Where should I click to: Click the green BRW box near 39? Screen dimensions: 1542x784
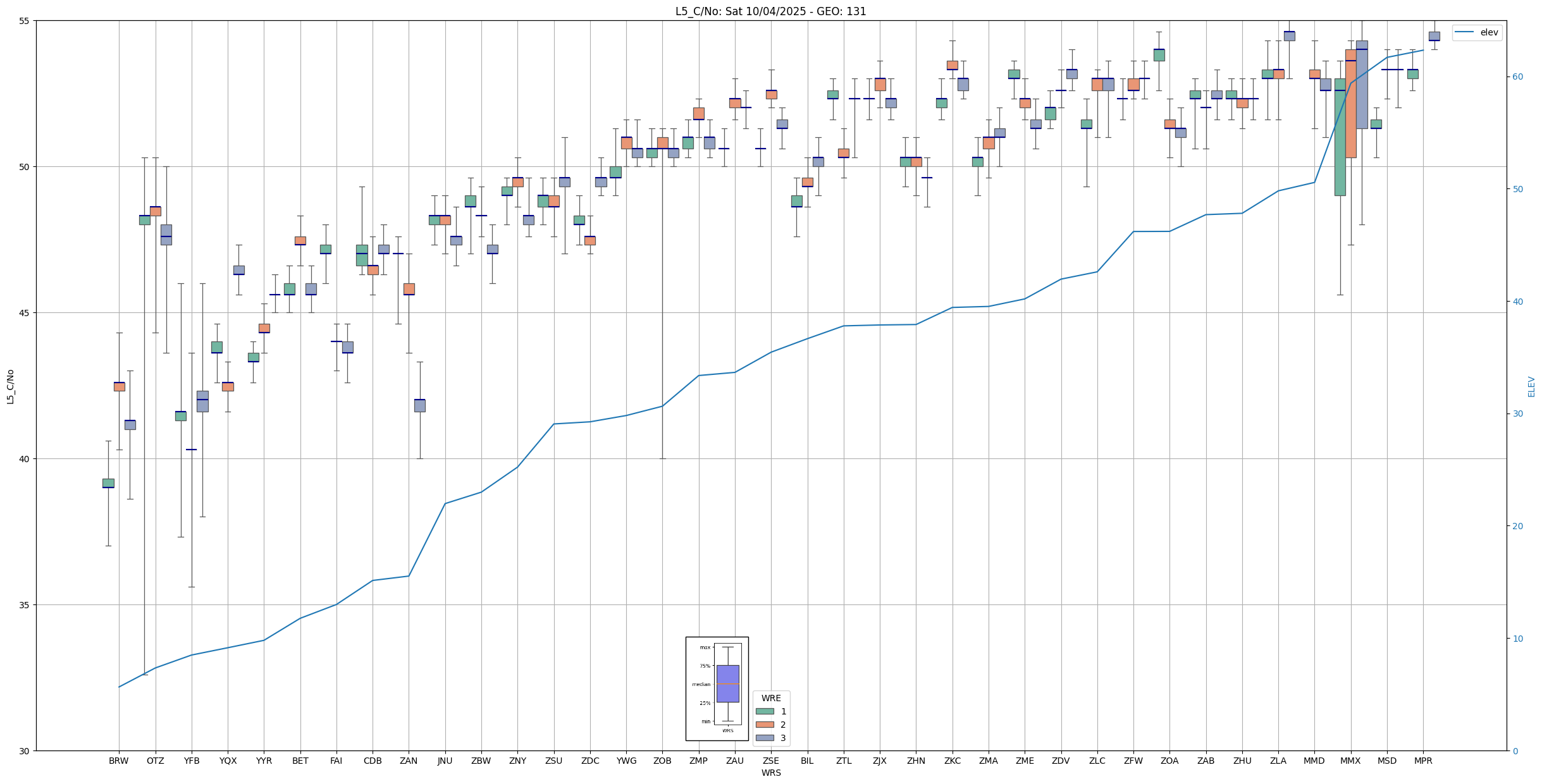click(x=108, y=483)
